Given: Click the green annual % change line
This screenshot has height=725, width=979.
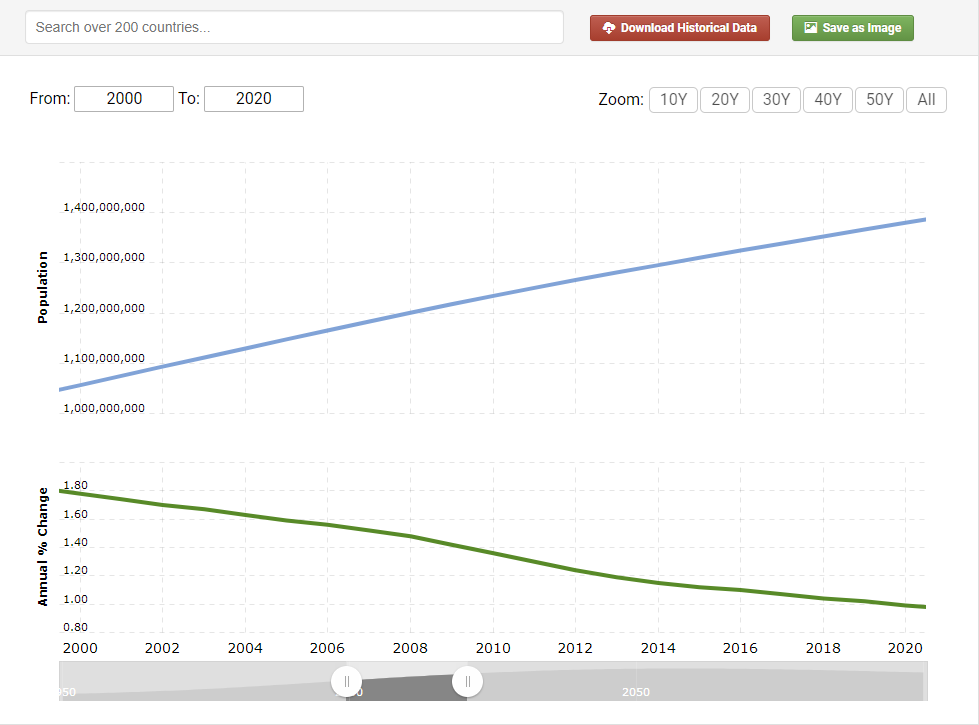Looking at the screenshot, I should (494, 553).
